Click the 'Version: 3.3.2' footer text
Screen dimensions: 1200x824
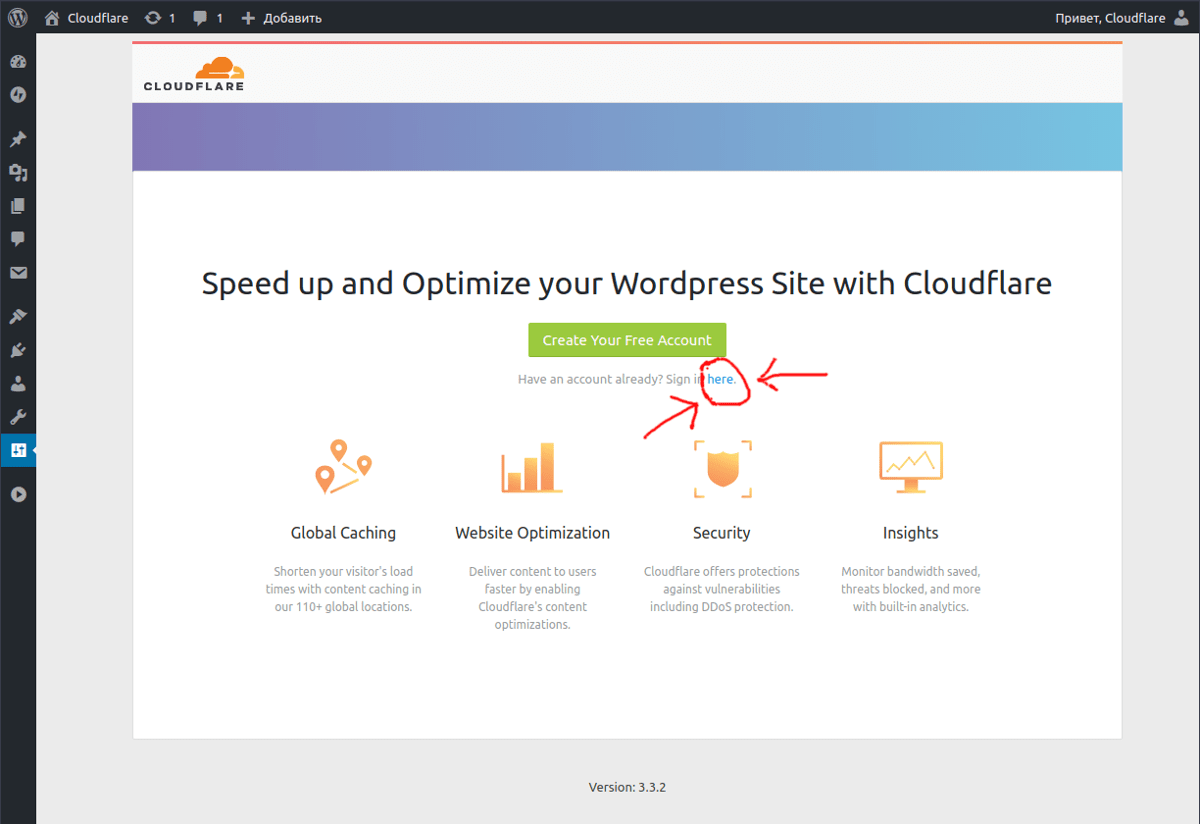pos(627,787)
